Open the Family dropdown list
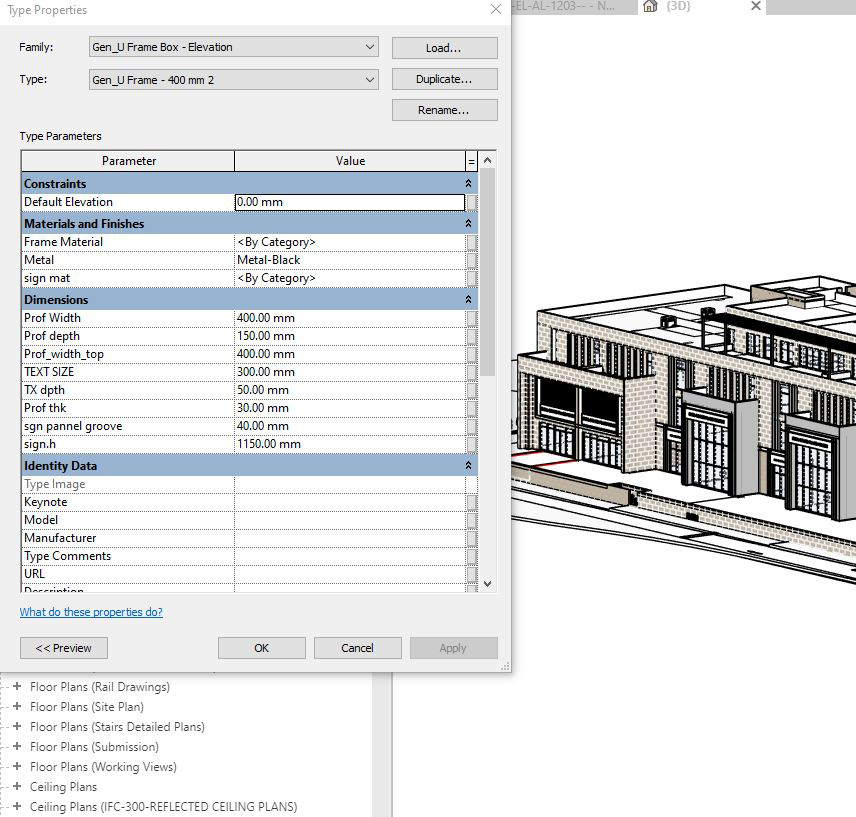The height and width of the screenshot is (817, 856). coord(370,47)
